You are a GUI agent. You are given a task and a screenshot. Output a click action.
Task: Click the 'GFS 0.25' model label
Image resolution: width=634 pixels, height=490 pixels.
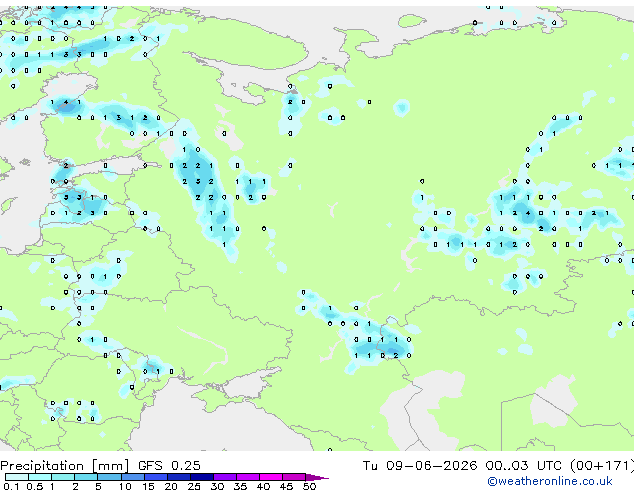coord(169,466)
